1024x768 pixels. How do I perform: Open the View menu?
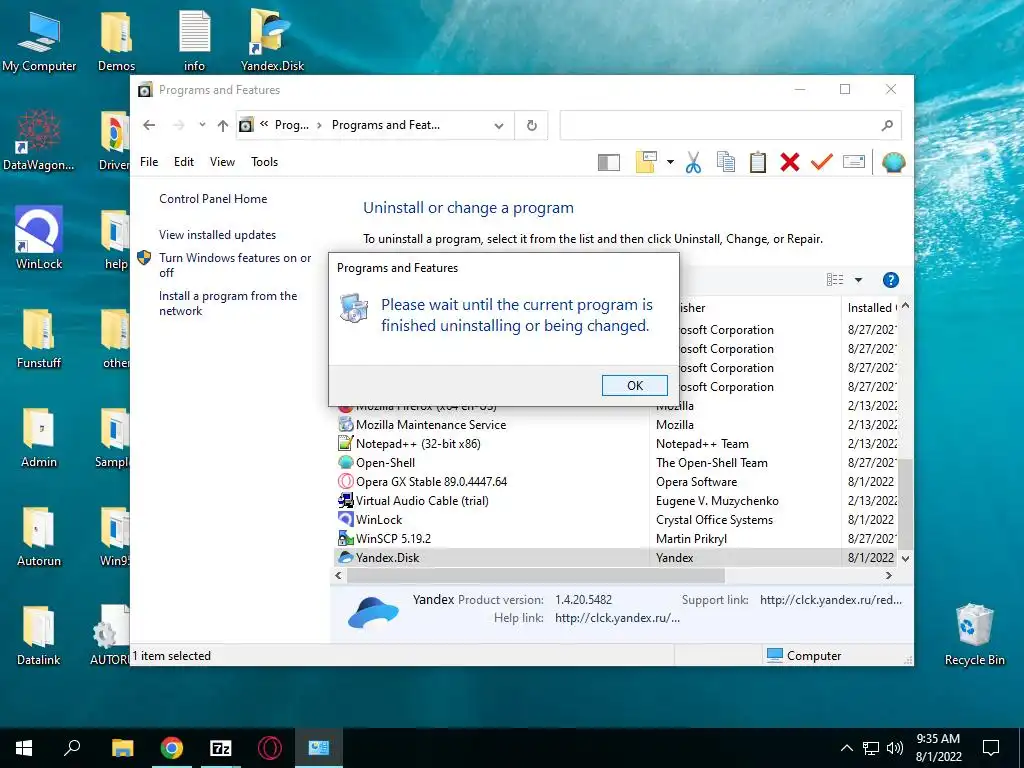pyautogui.click(x=222, y=162)
